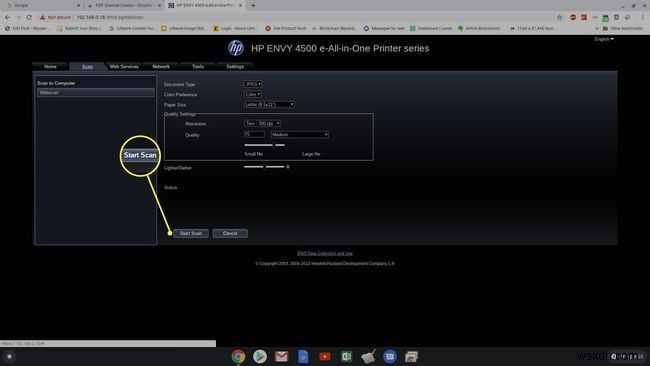Image resolution: width=650 pixels, height=366 pixels.
Task: Click the browser address bar URL
Action: click(110, 17)
